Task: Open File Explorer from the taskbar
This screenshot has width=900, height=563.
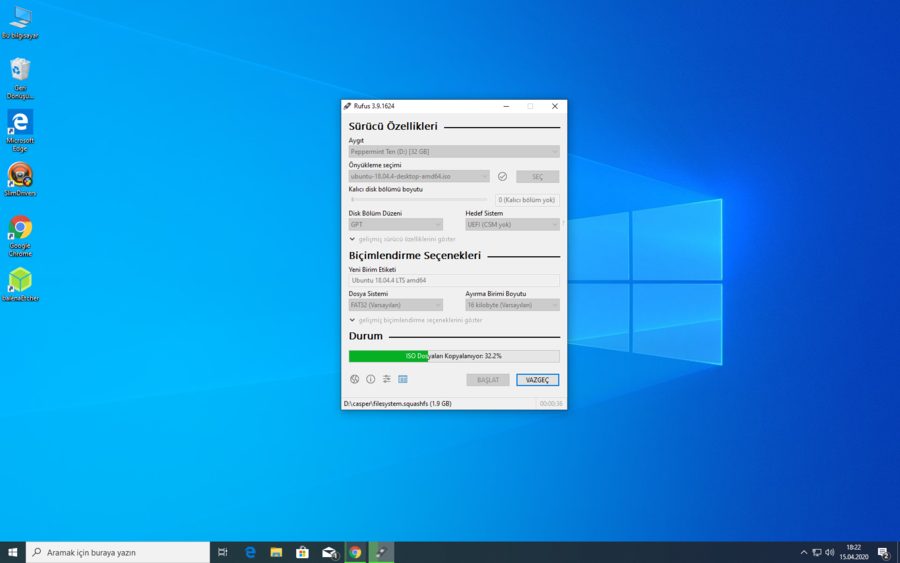Action: 276,552
